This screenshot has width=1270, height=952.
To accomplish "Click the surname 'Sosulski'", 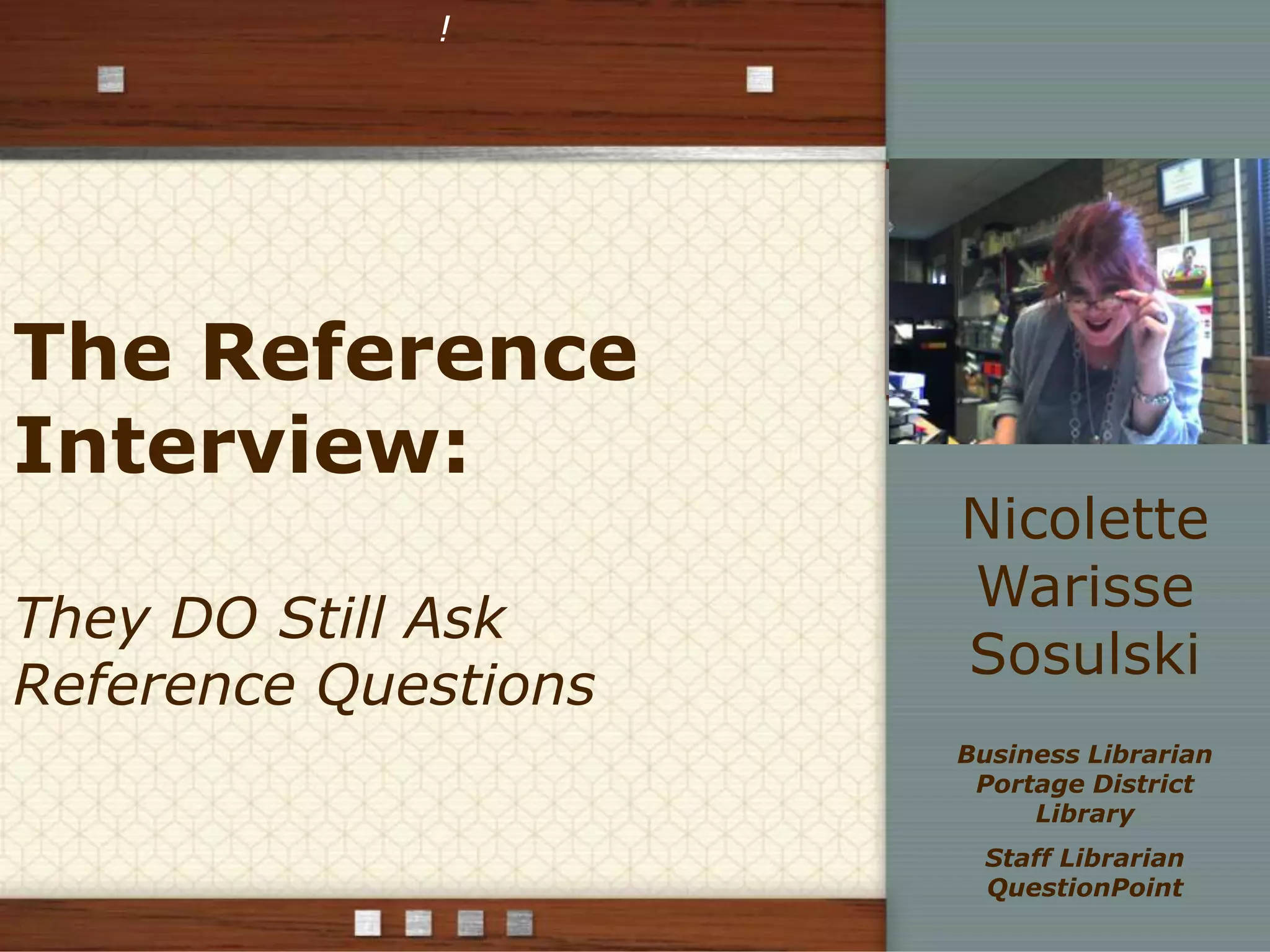I will click(x=1085, y=653).
